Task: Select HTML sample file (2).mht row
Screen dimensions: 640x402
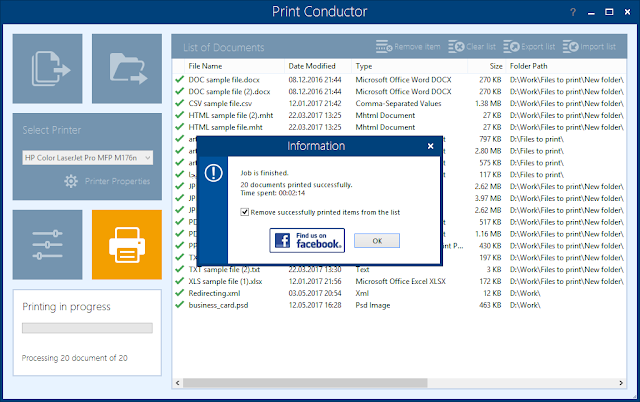Action: [399, 115]
